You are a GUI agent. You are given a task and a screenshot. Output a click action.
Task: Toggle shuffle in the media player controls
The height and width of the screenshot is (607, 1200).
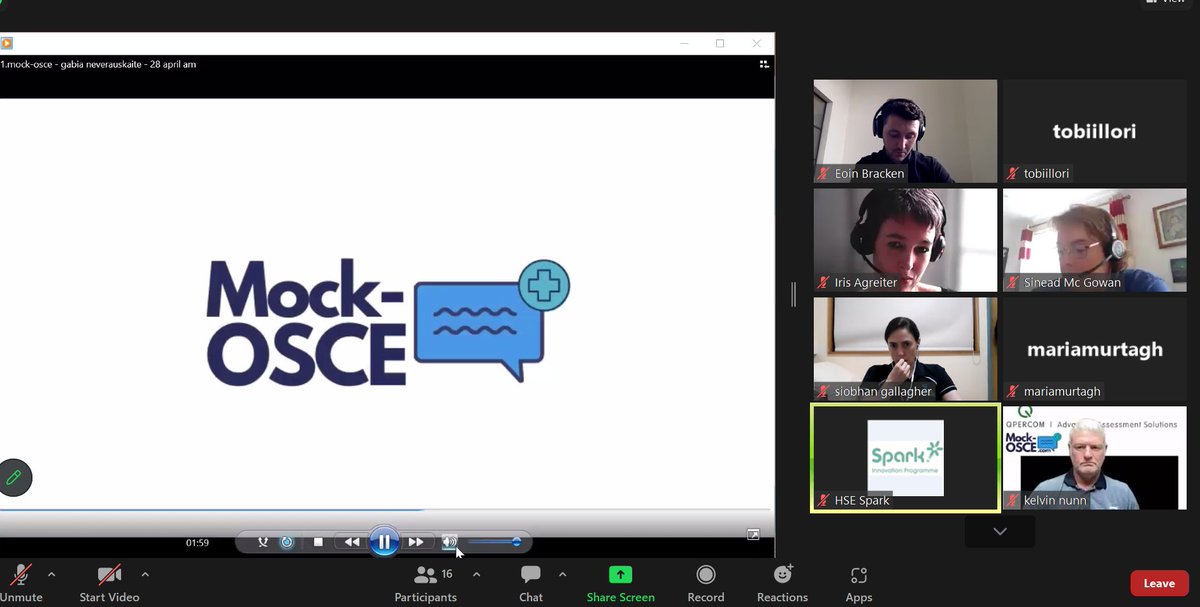[263, 542]
